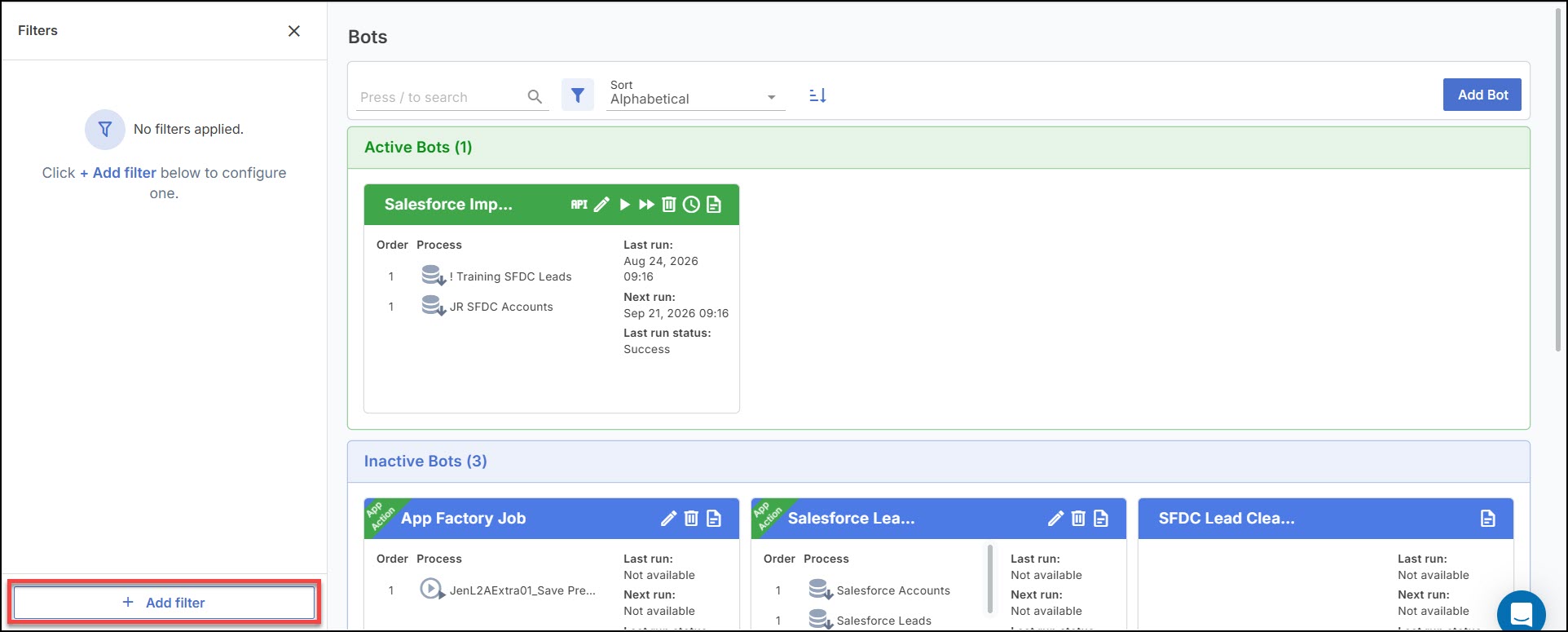Close the Filters panel
Screen dimensions: 1568x632
point(294,31)
